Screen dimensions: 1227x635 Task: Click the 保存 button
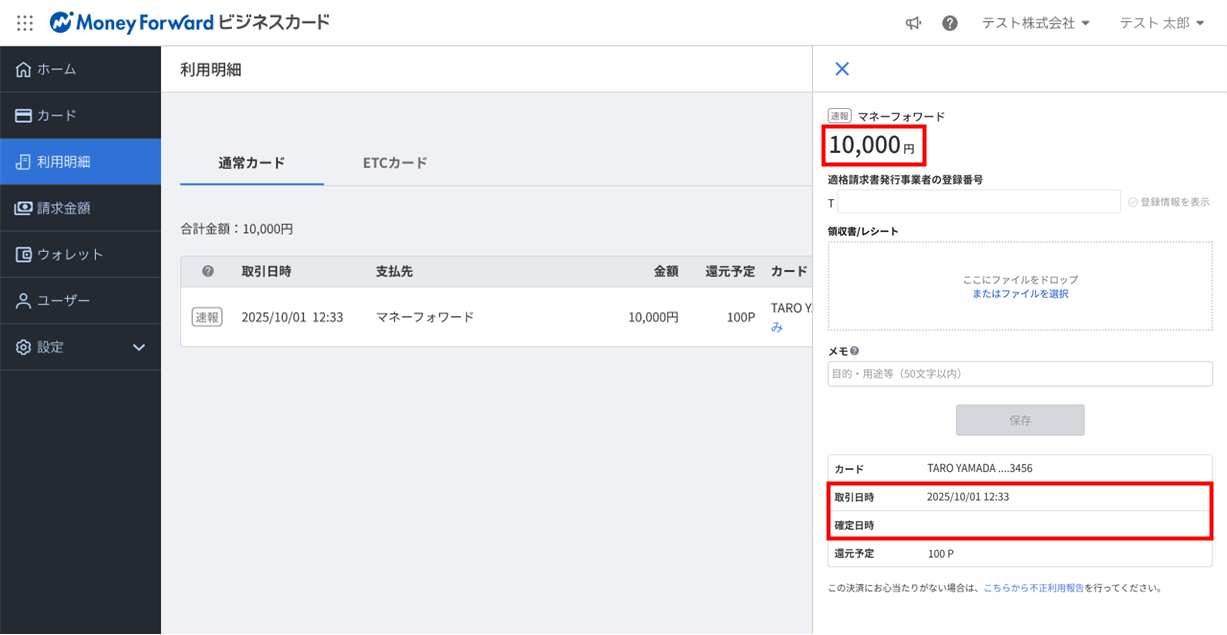tap(1020, 421)
